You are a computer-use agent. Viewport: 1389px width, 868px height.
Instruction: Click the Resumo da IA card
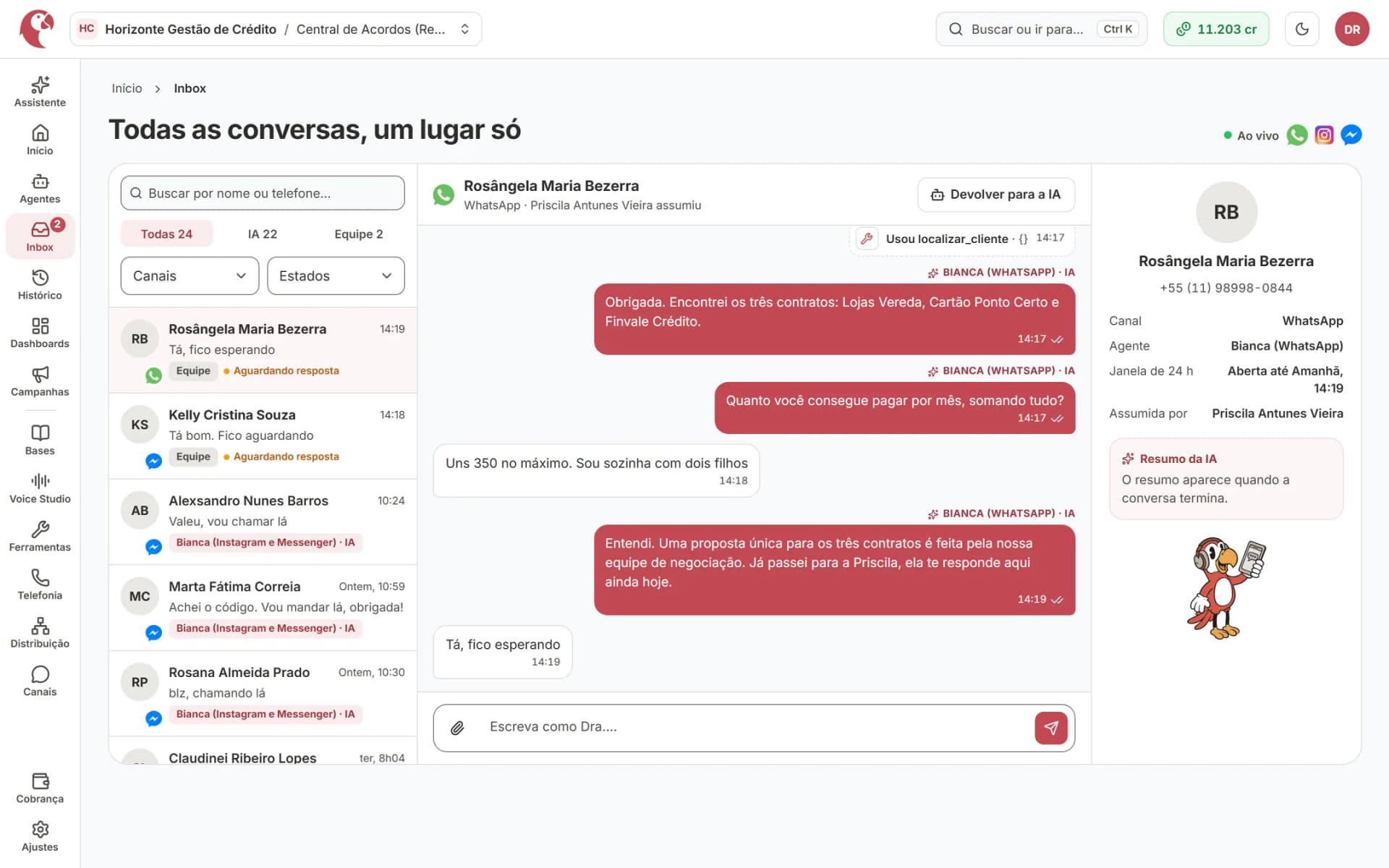[x=1226, y=479]
